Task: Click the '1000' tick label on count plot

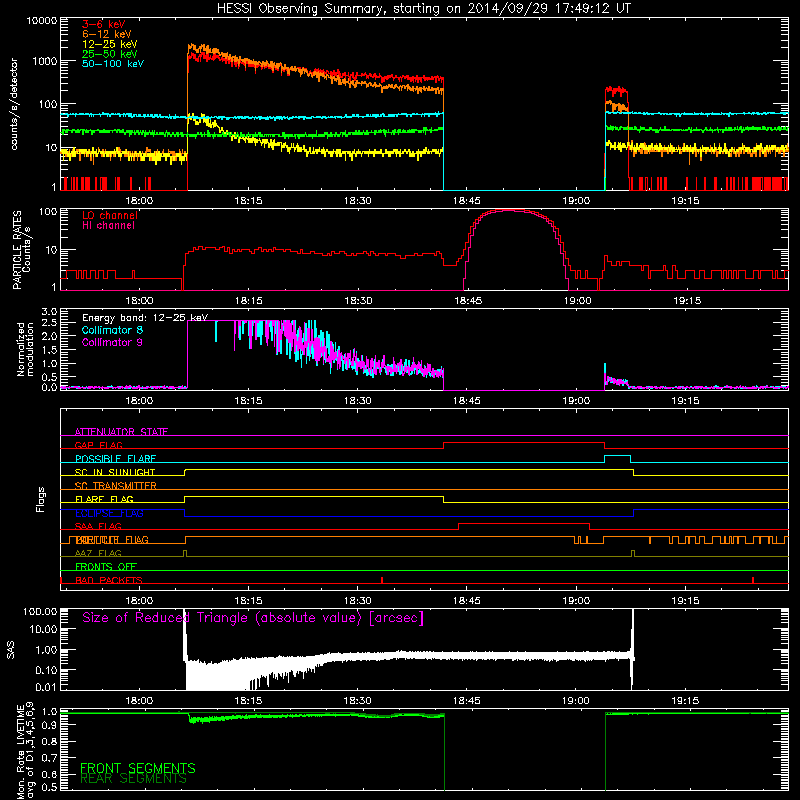Action: 45,61
